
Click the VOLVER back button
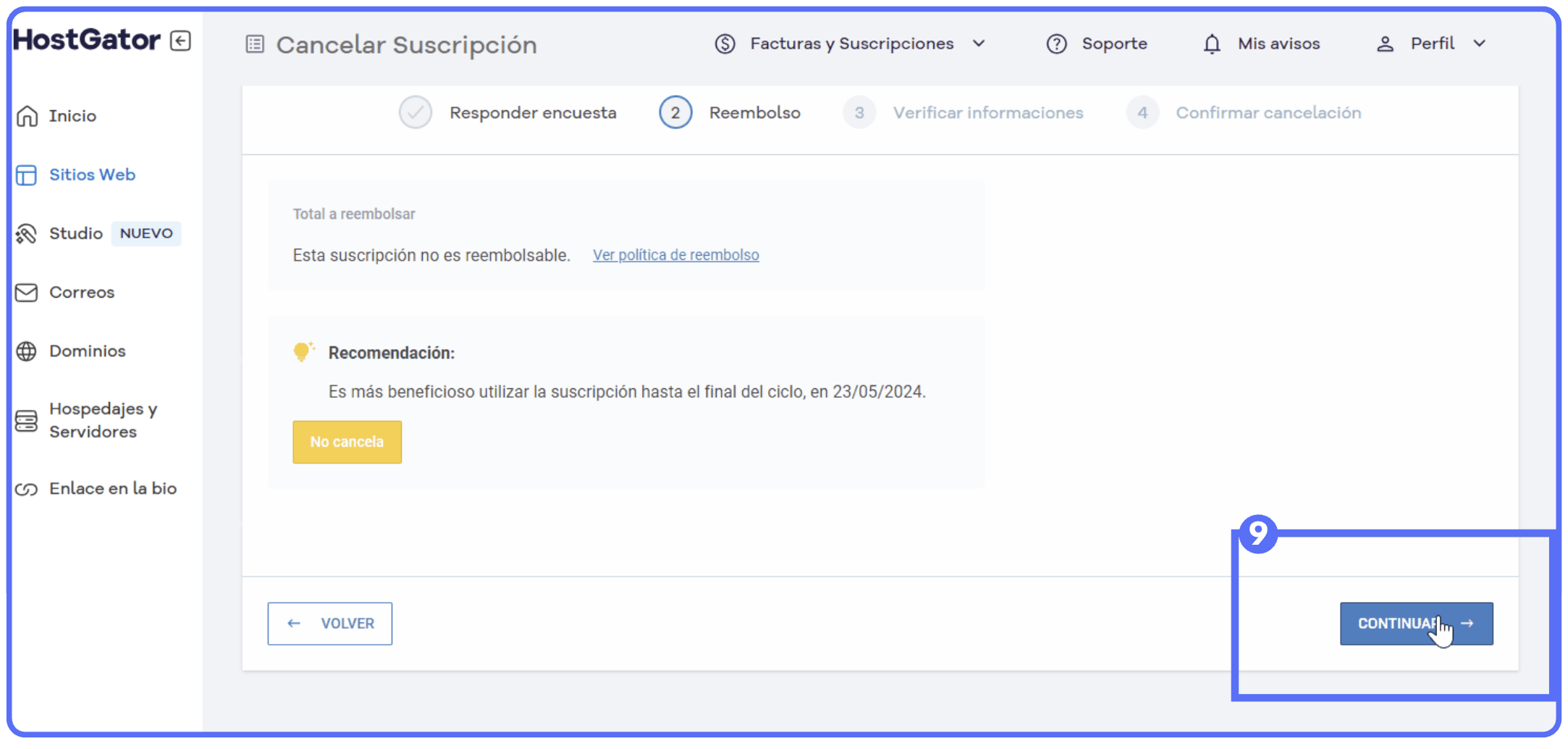coord(330,624)
